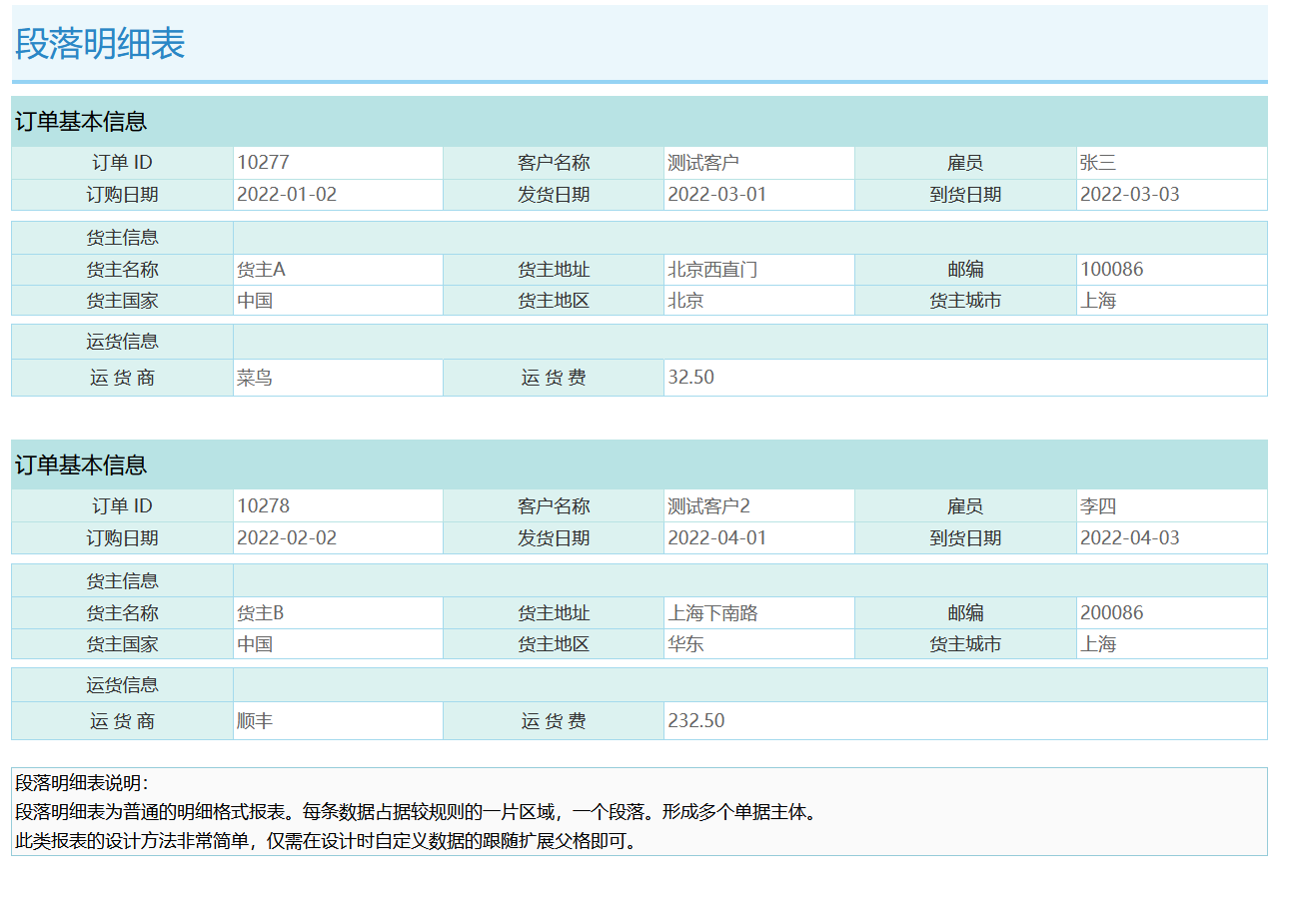Image resolution: width=1294 pixels, height=924 pixels.
Task: Click 运货信息 label above carrier 顺丰
Action: pyautogui.click(x=122, y=685)
